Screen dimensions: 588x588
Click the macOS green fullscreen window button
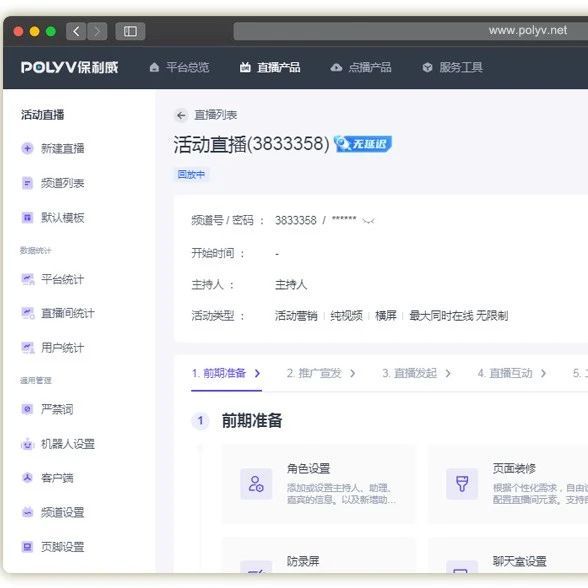[x=51, y=32]
